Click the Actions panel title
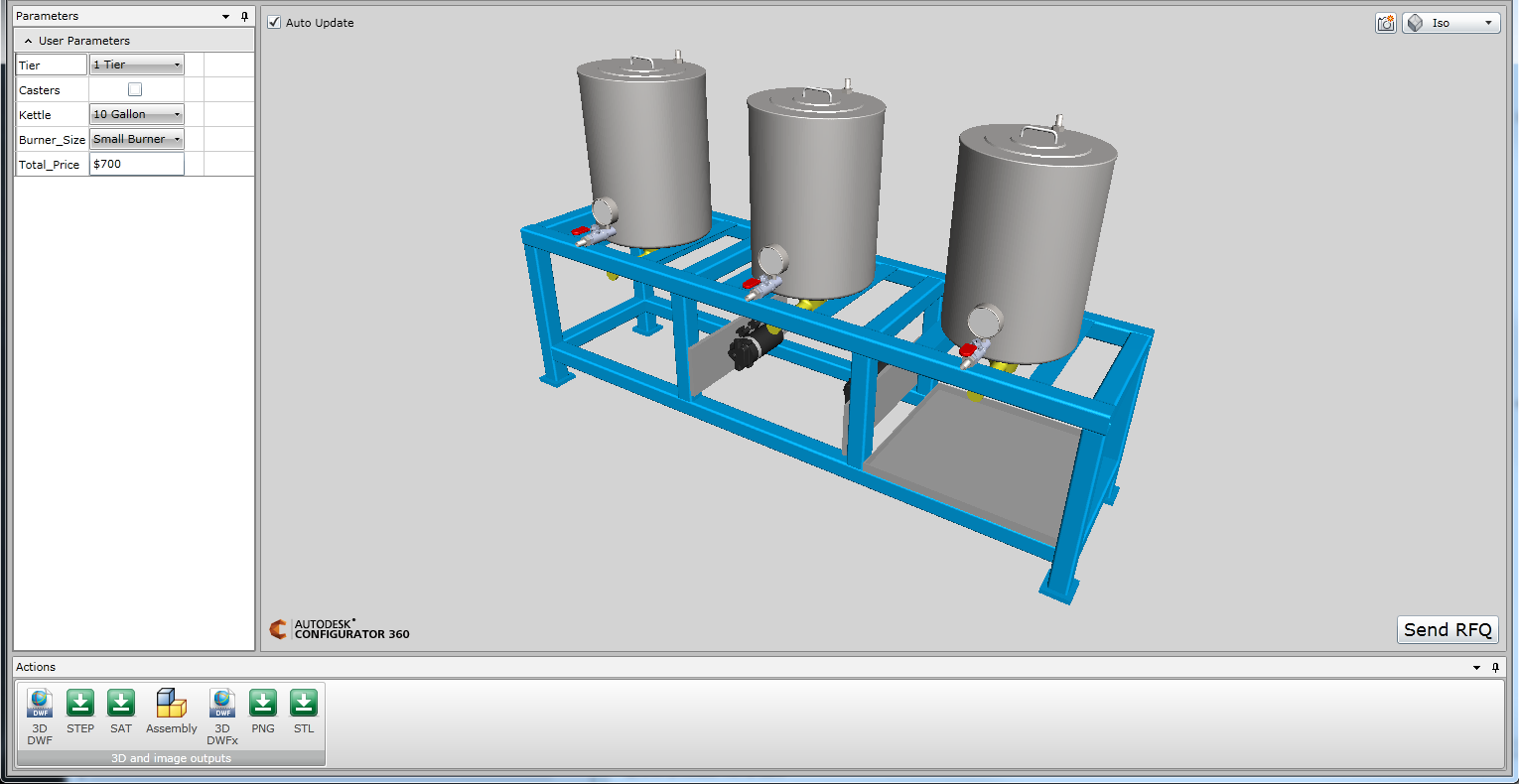Image resolution: width=1519 pixels, height=784 pixels. (x=36, y=667)
